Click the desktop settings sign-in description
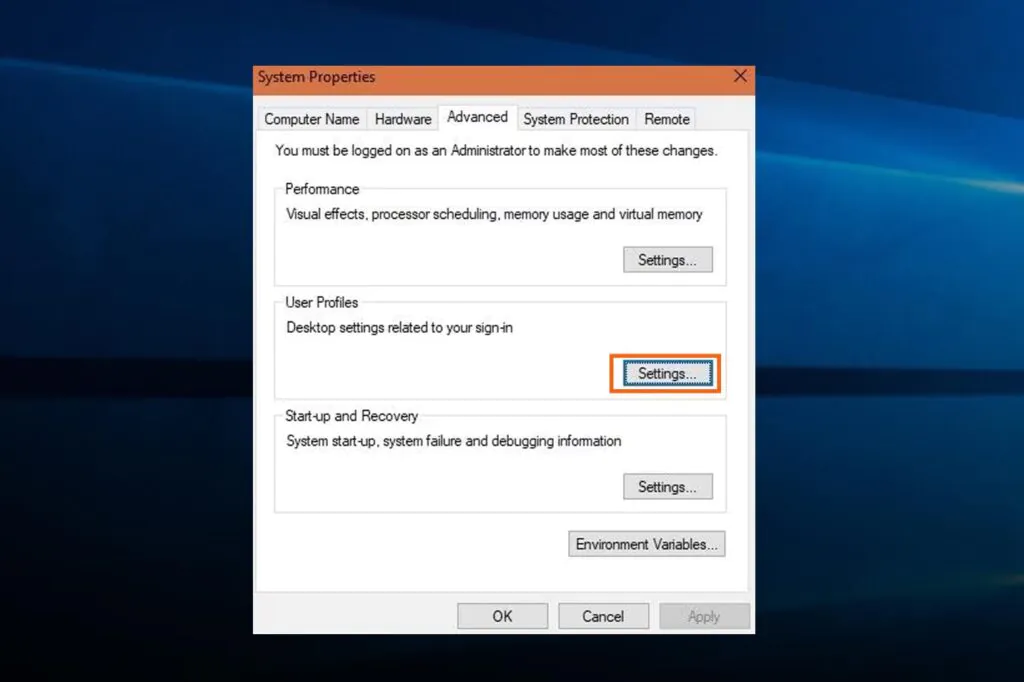This screenshot has height=682, width=1024. coord(400,327)
